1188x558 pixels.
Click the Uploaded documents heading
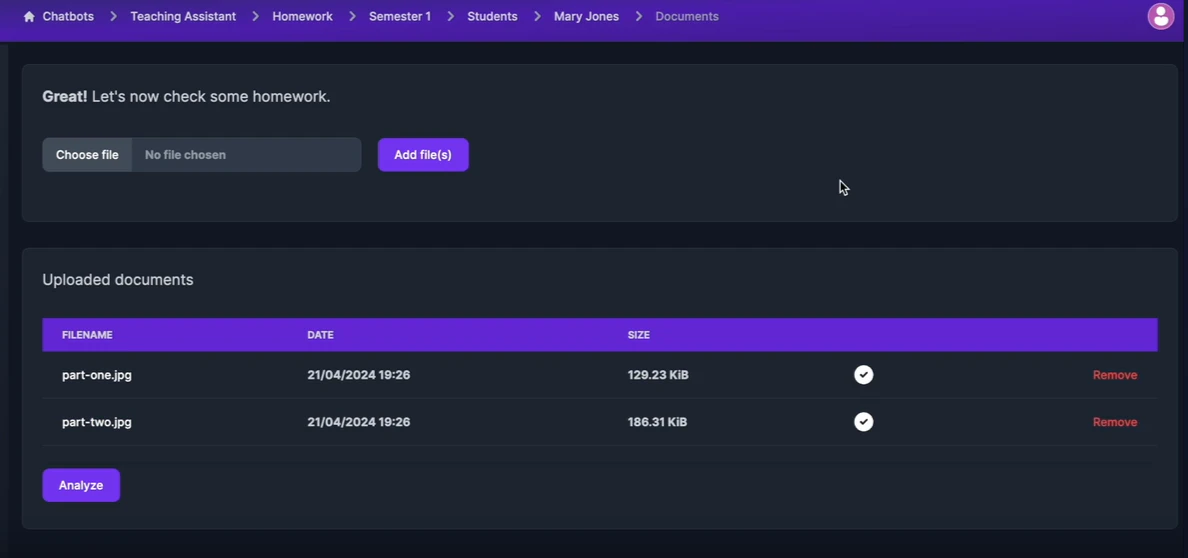click(117, 280)
